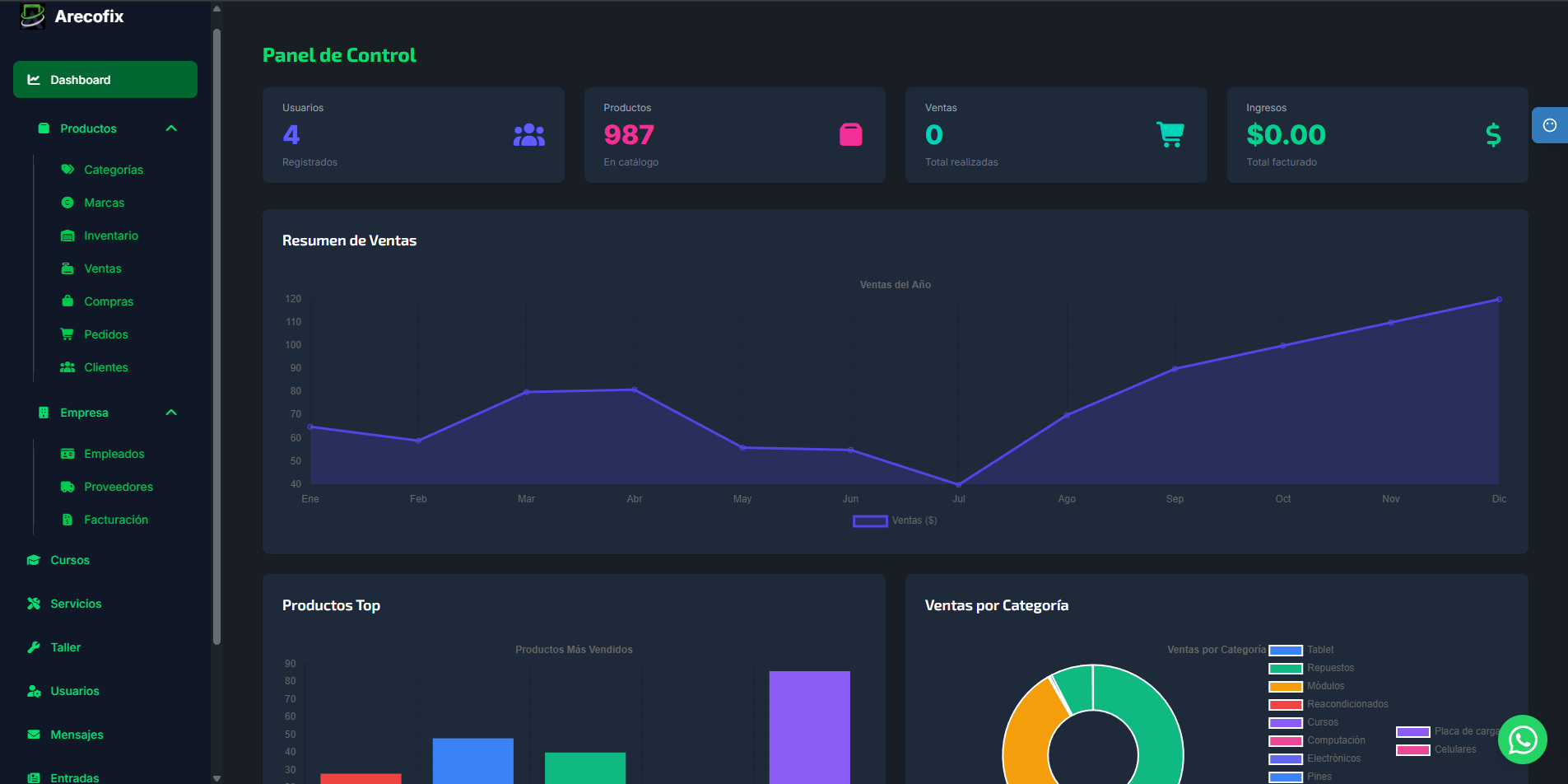Open the Facturación link

point(116,520)
